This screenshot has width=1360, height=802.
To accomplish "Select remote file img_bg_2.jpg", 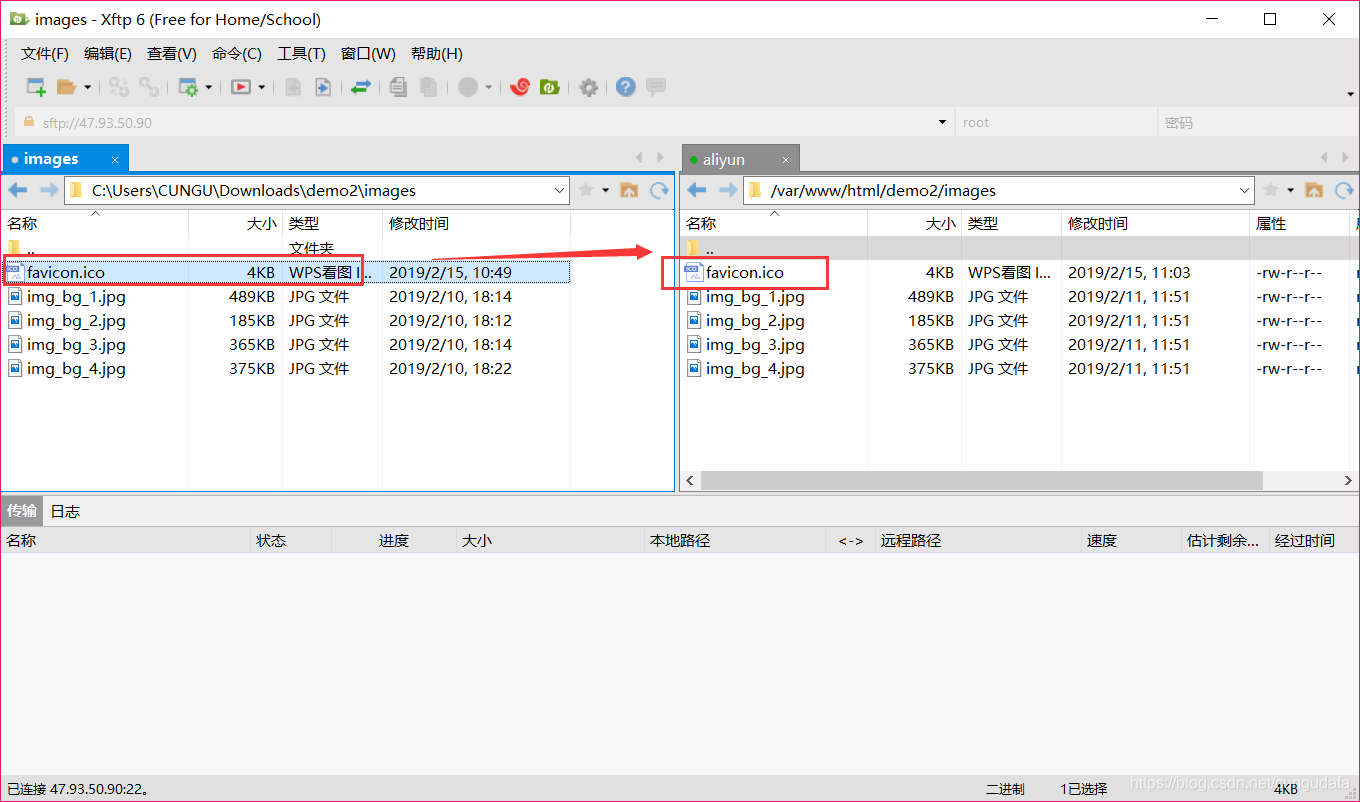I will coord(755,320).
